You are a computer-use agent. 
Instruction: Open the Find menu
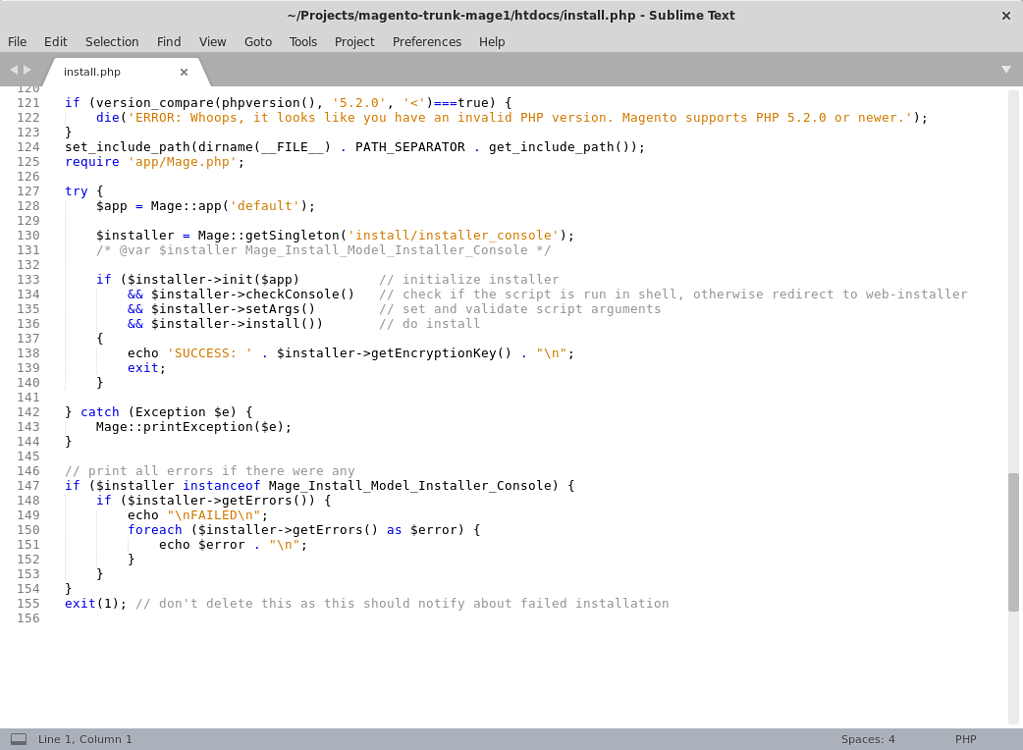click(169, 42)
